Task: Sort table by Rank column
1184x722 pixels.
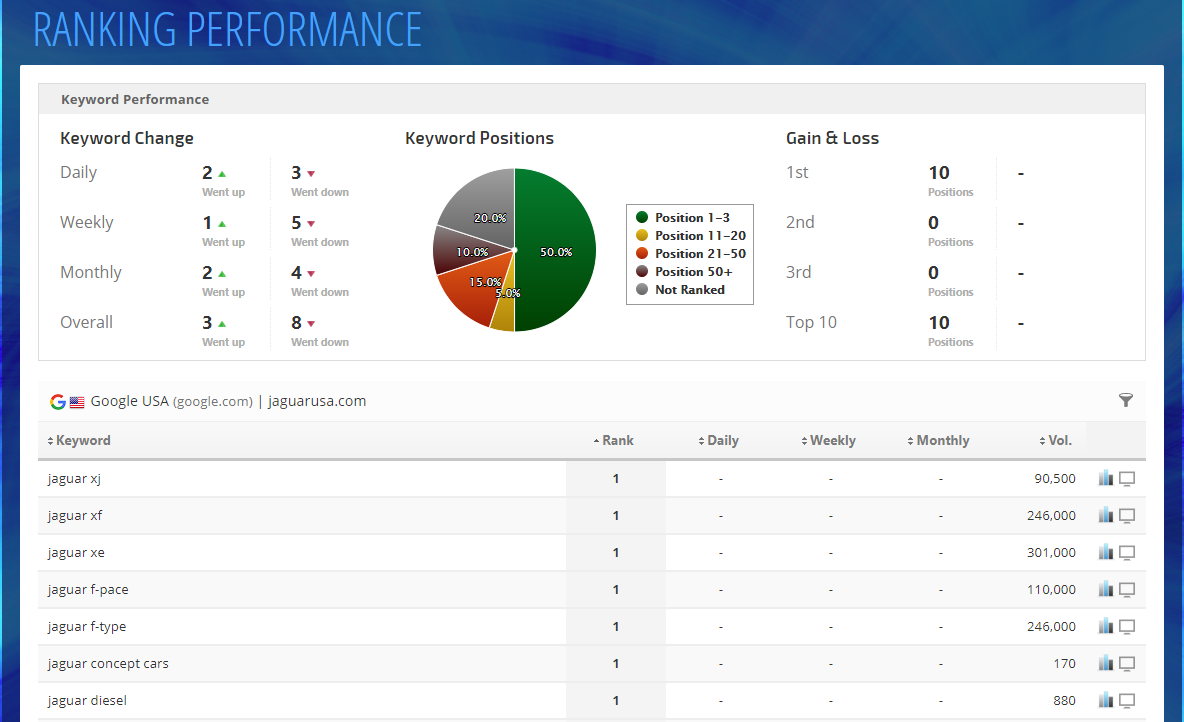Action: 616,441
